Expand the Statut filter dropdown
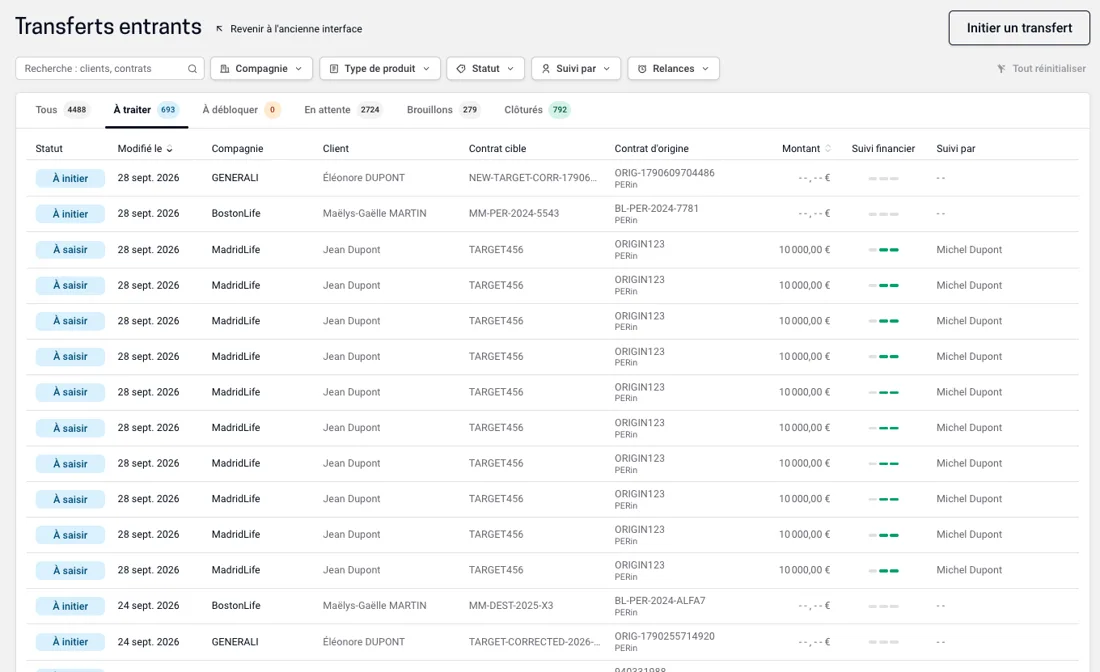 (485, 69)
